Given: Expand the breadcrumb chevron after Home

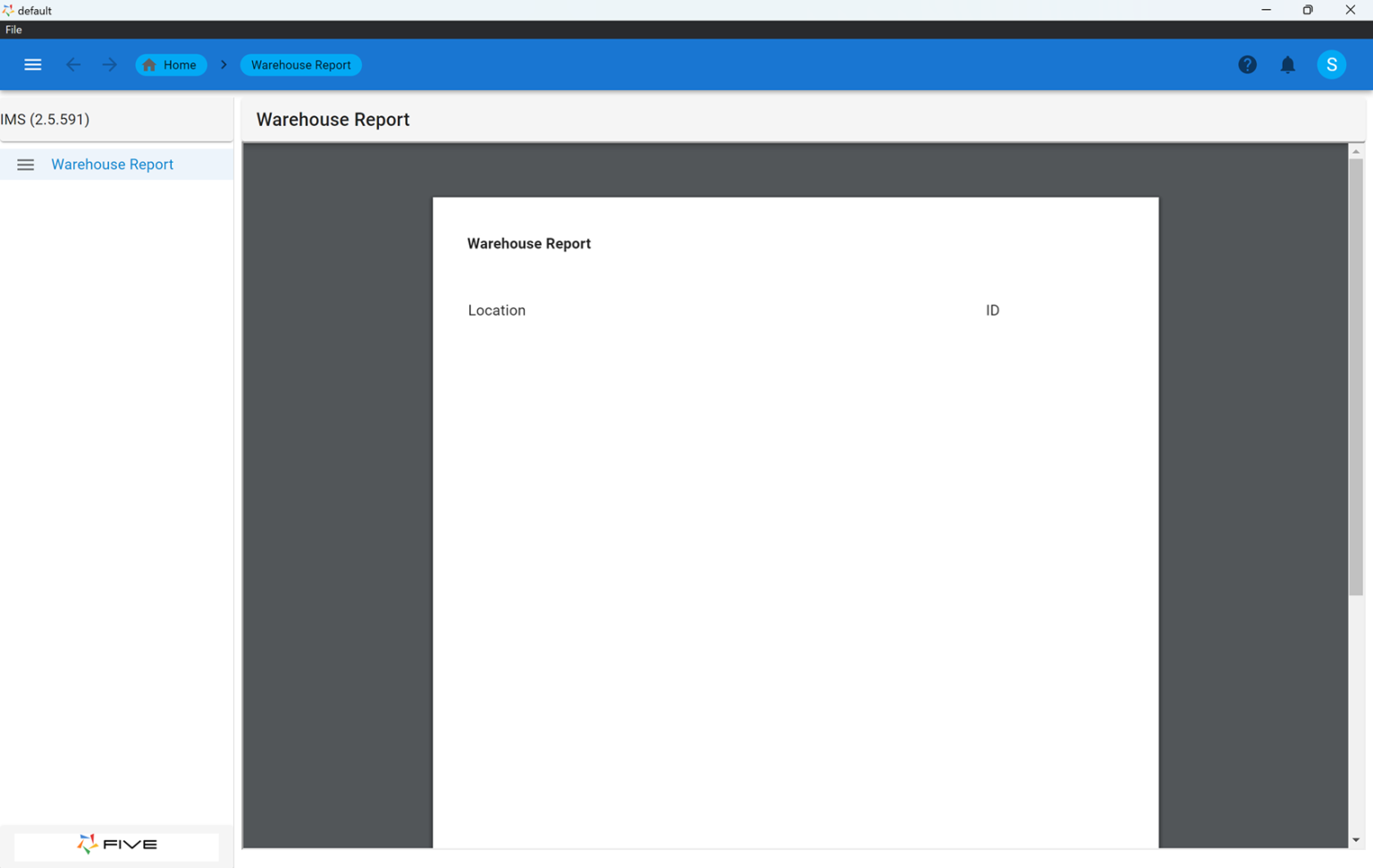Looking at the screenshot, I should (223, 64).
